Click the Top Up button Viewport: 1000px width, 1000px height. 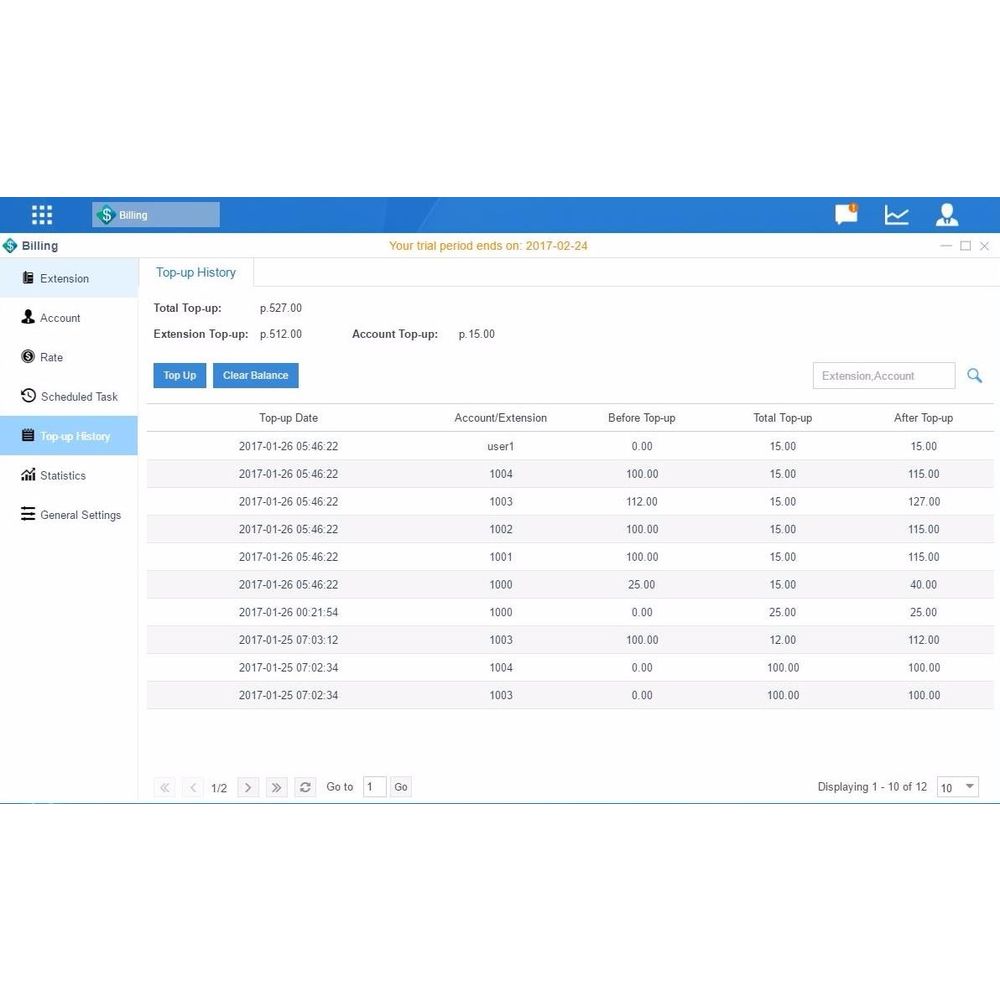click(180, 376)
